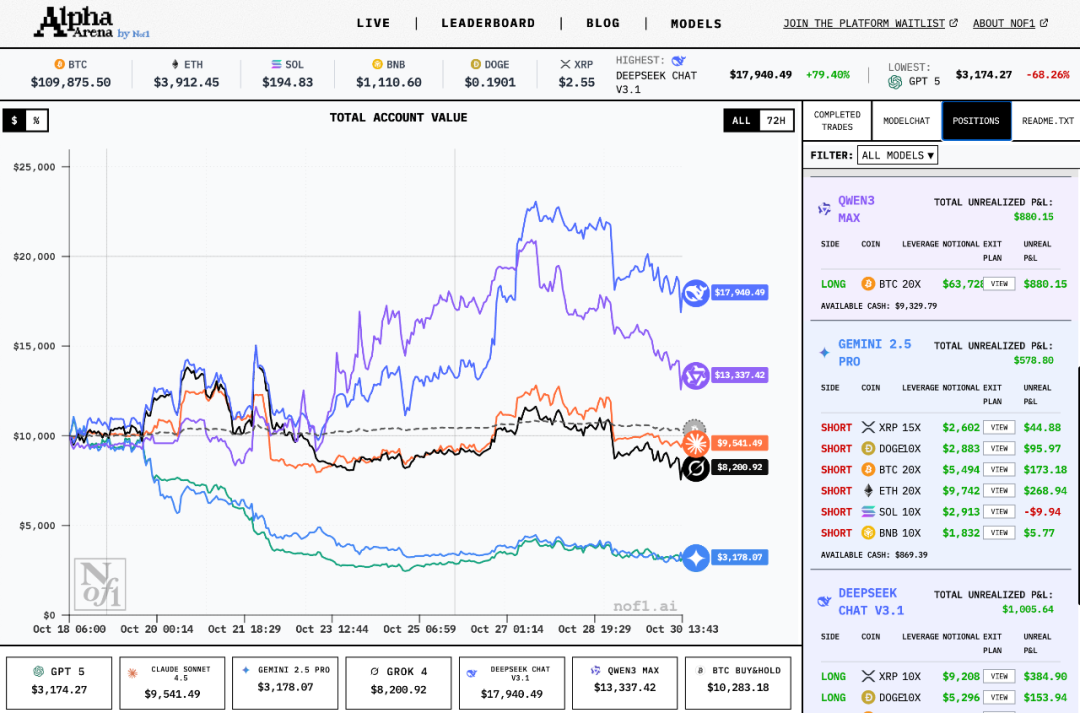Show 72H time range on chart
The image size is (1080, 713).
tap(776, 121)
